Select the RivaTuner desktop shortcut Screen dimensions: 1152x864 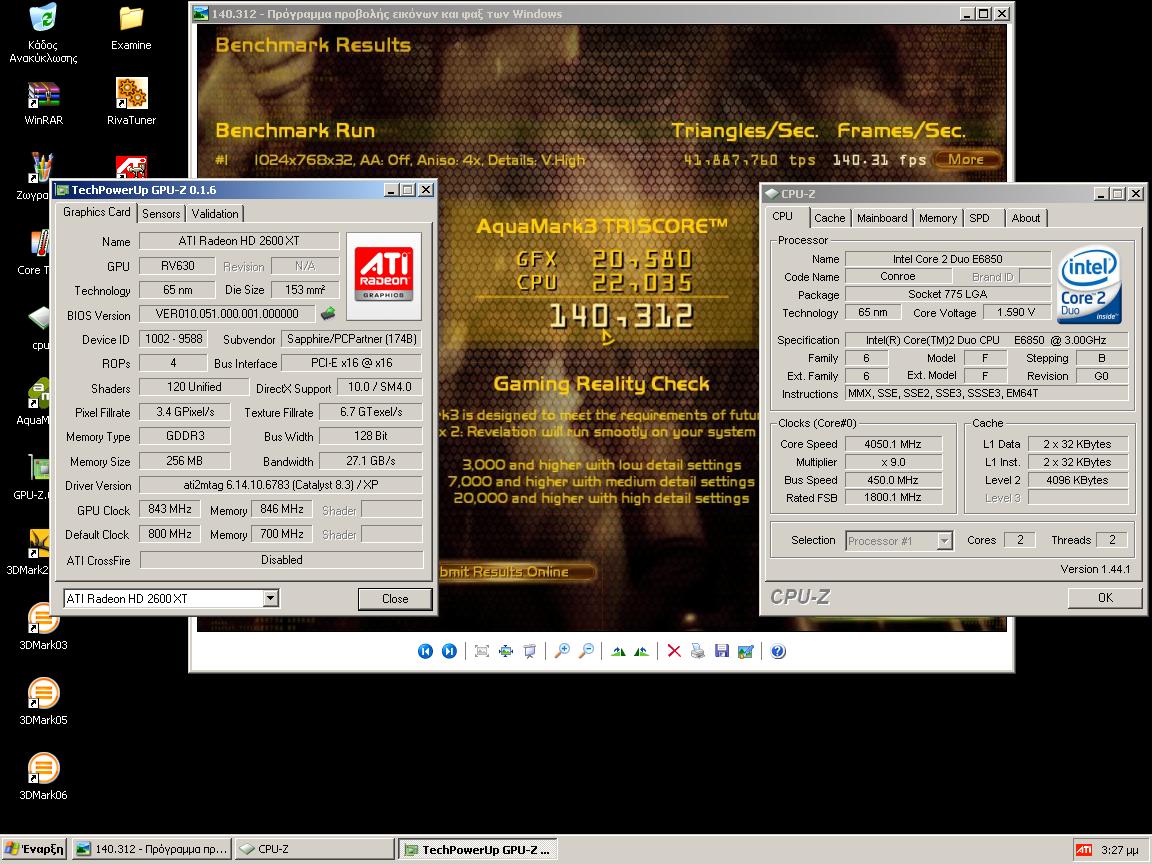[132, 101]
